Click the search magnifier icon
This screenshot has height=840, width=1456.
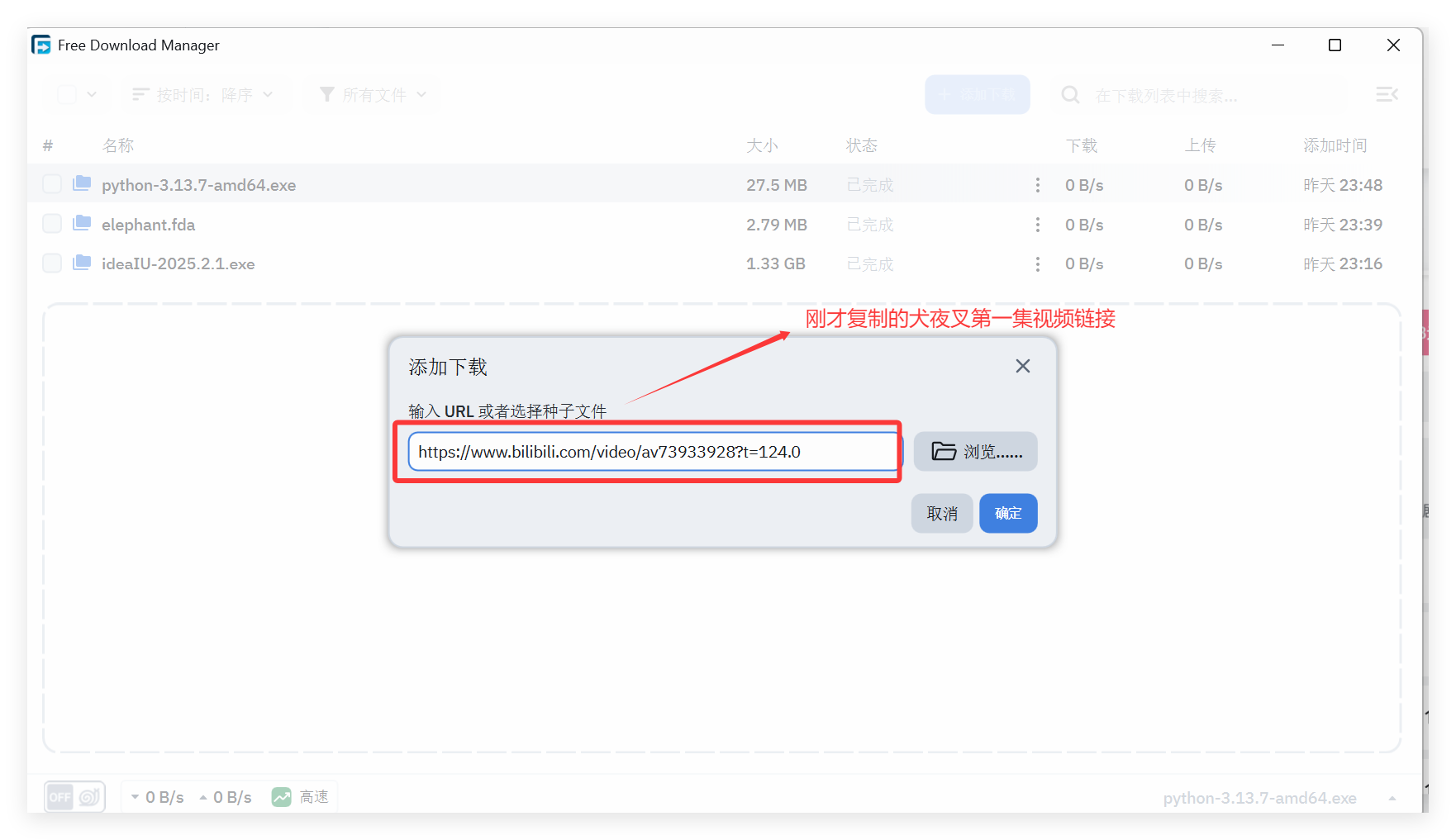click(x=1070, y=95)
